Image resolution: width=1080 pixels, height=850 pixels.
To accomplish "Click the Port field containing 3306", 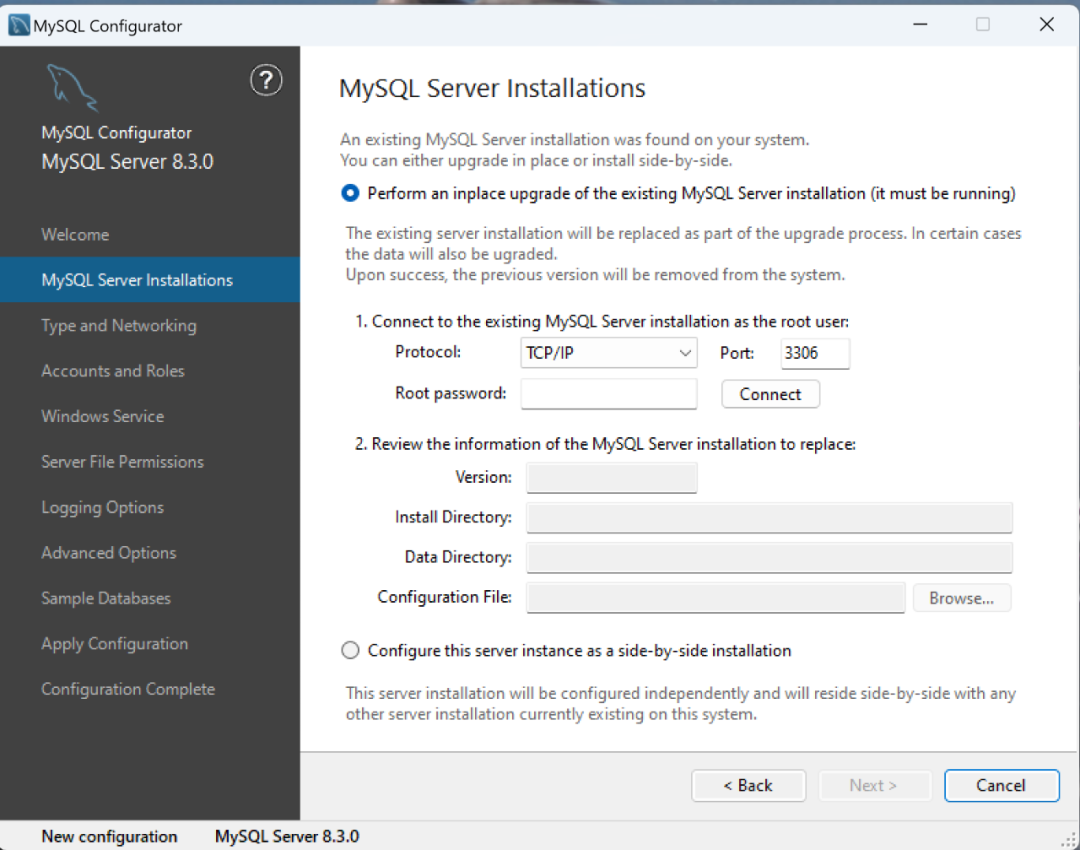I will [x=815, y=353].
